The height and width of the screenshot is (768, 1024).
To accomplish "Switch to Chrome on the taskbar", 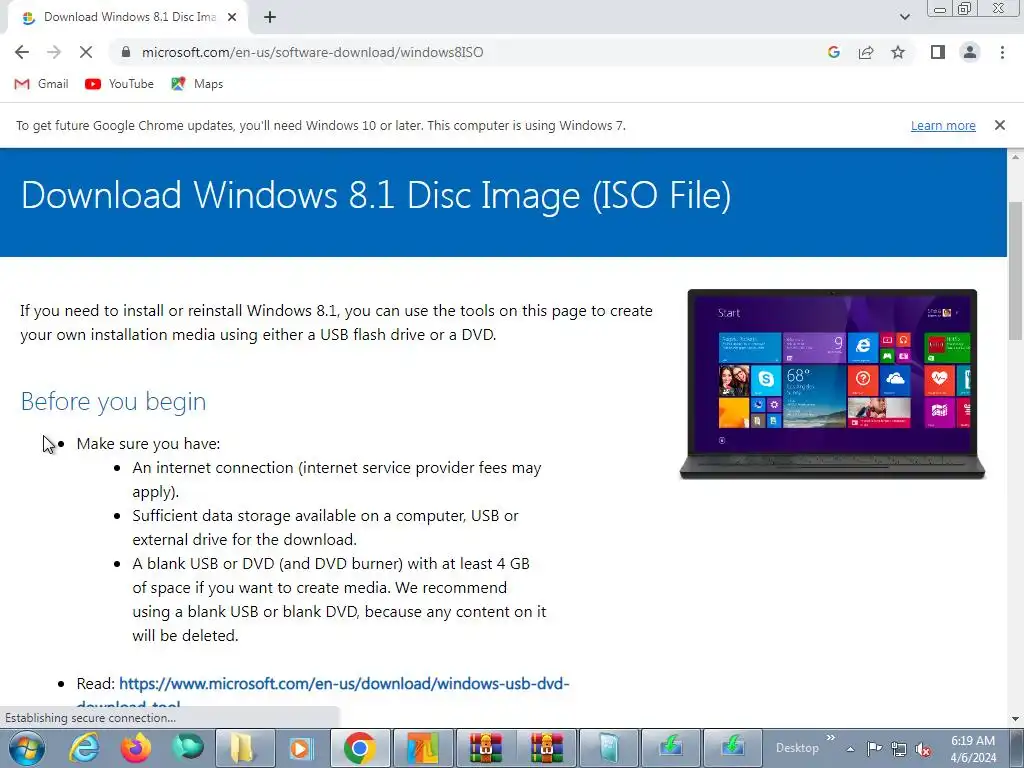I will click(360, 748).
